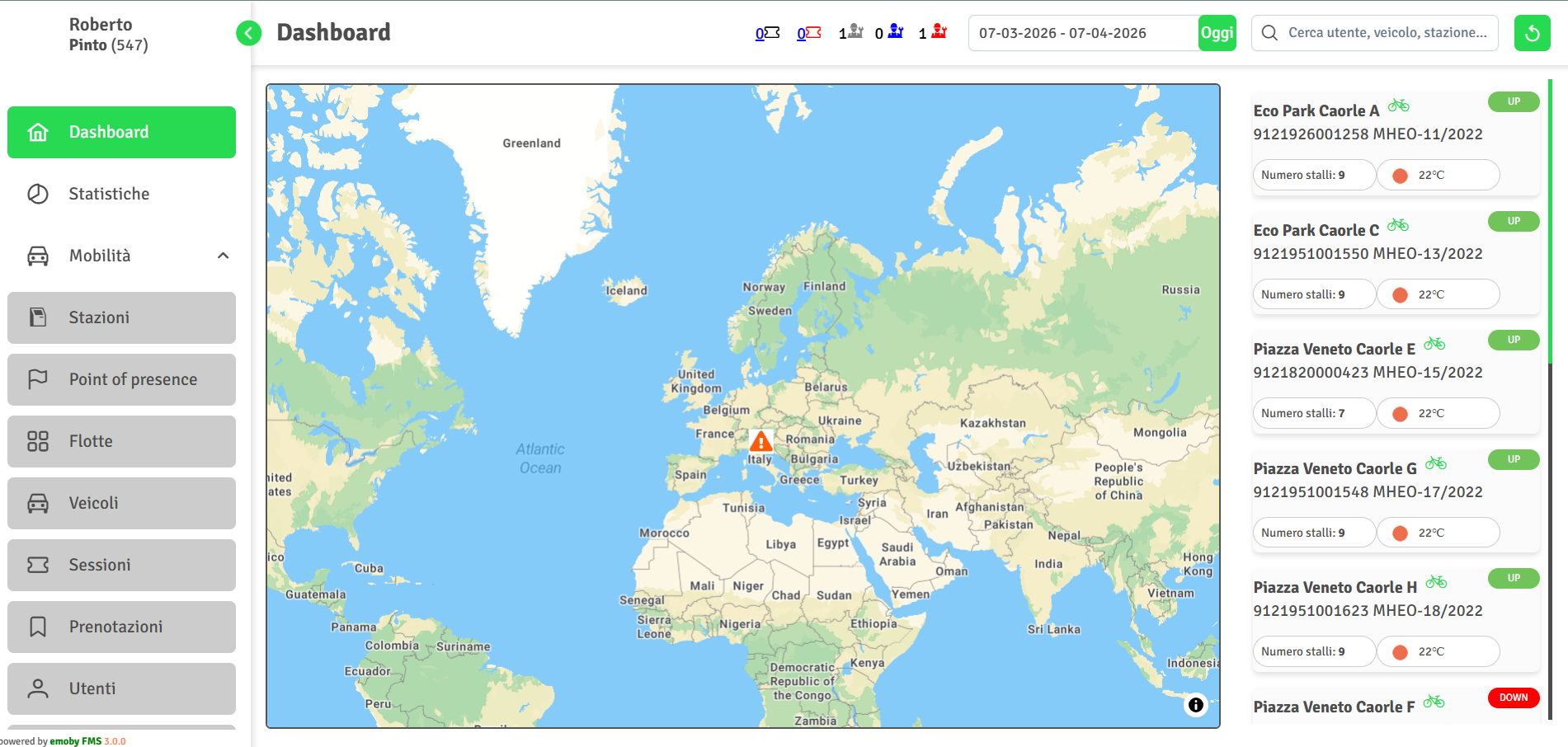Click the red ticket sessions counter icon
The width and height of the screenshot is (1568, 747).
pos(813,33)
